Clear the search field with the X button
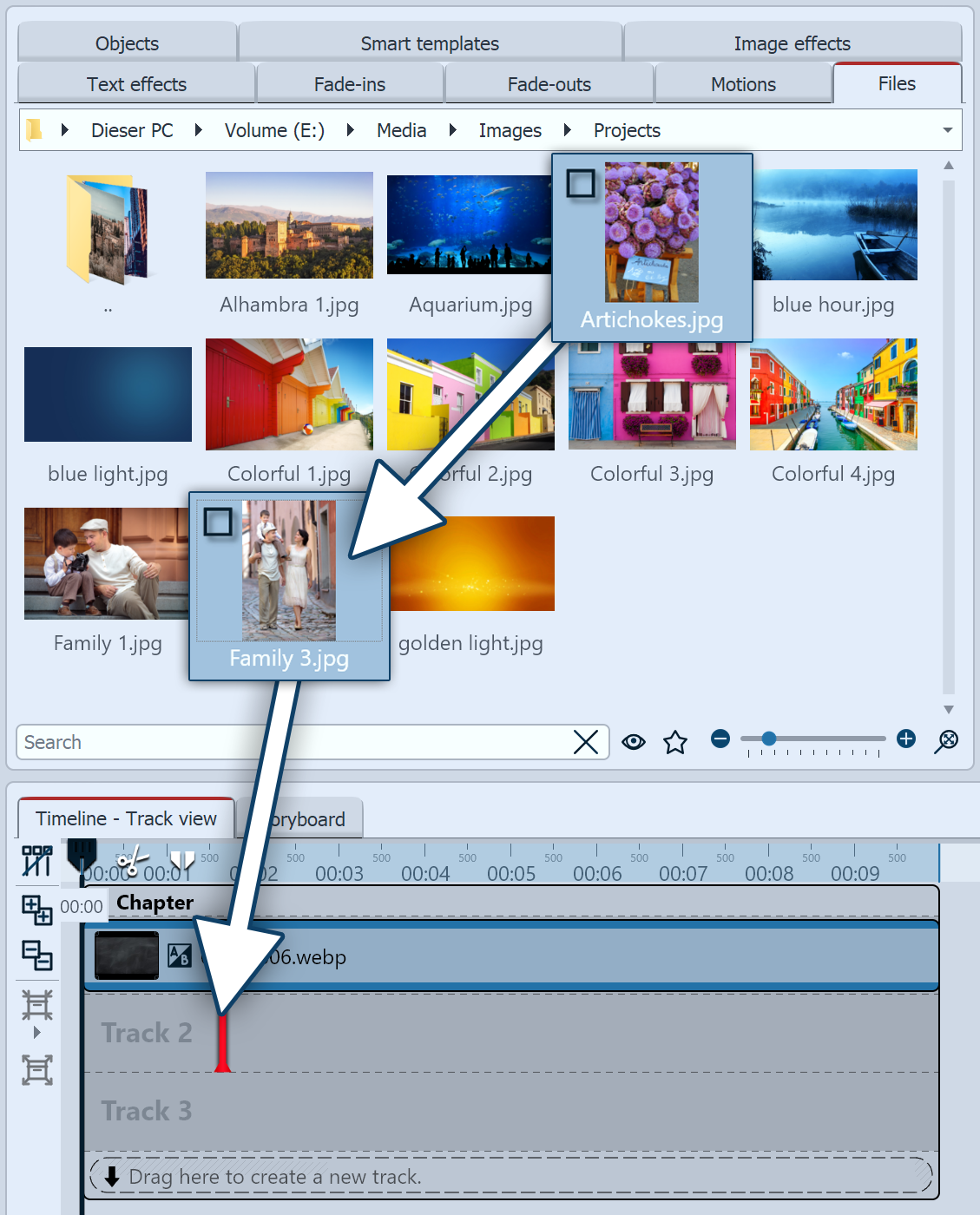Screen dimensions: 980x1215 tap(586, 742)
